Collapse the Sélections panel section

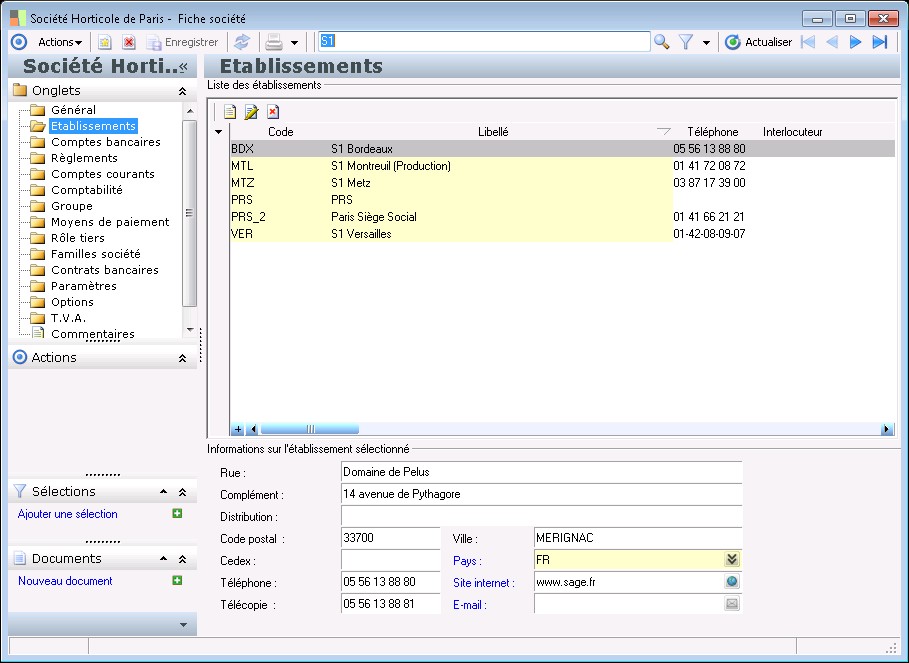[x=182, y=492]
